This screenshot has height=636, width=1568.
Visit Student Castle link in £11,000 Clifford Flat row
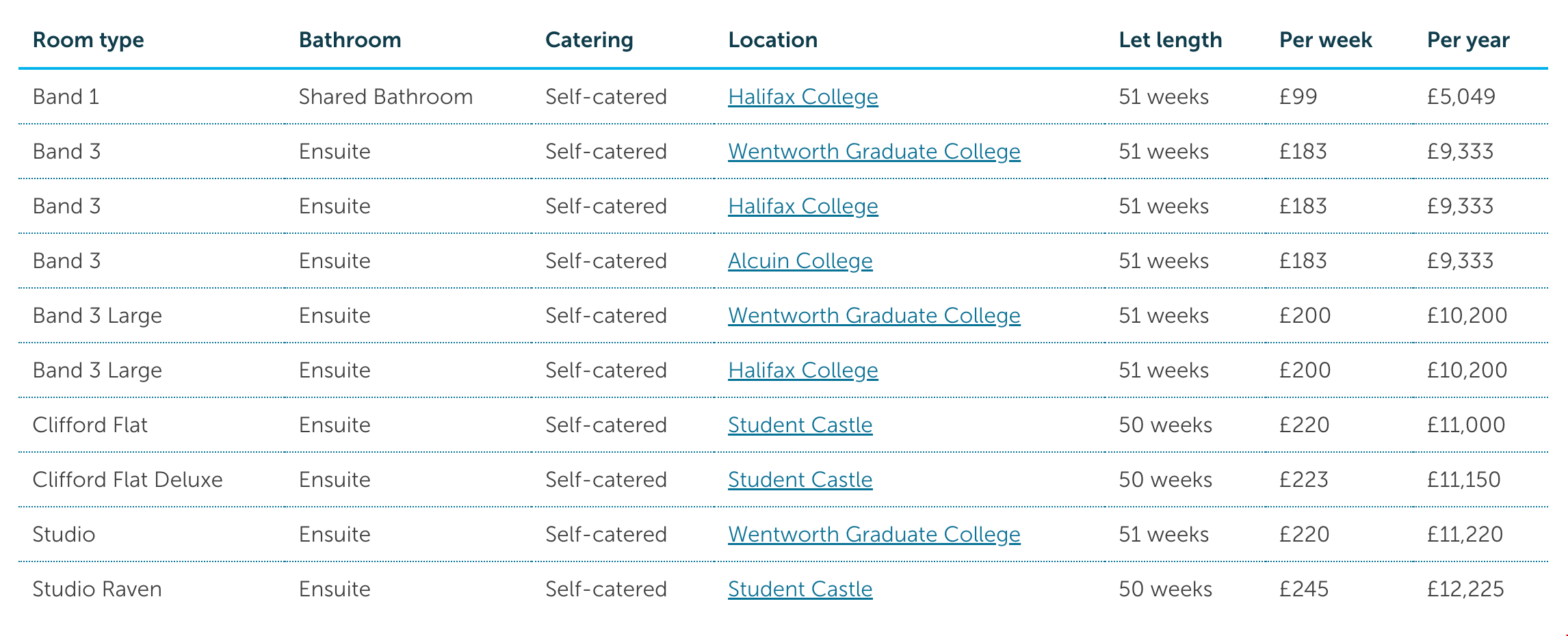point(800,425)
